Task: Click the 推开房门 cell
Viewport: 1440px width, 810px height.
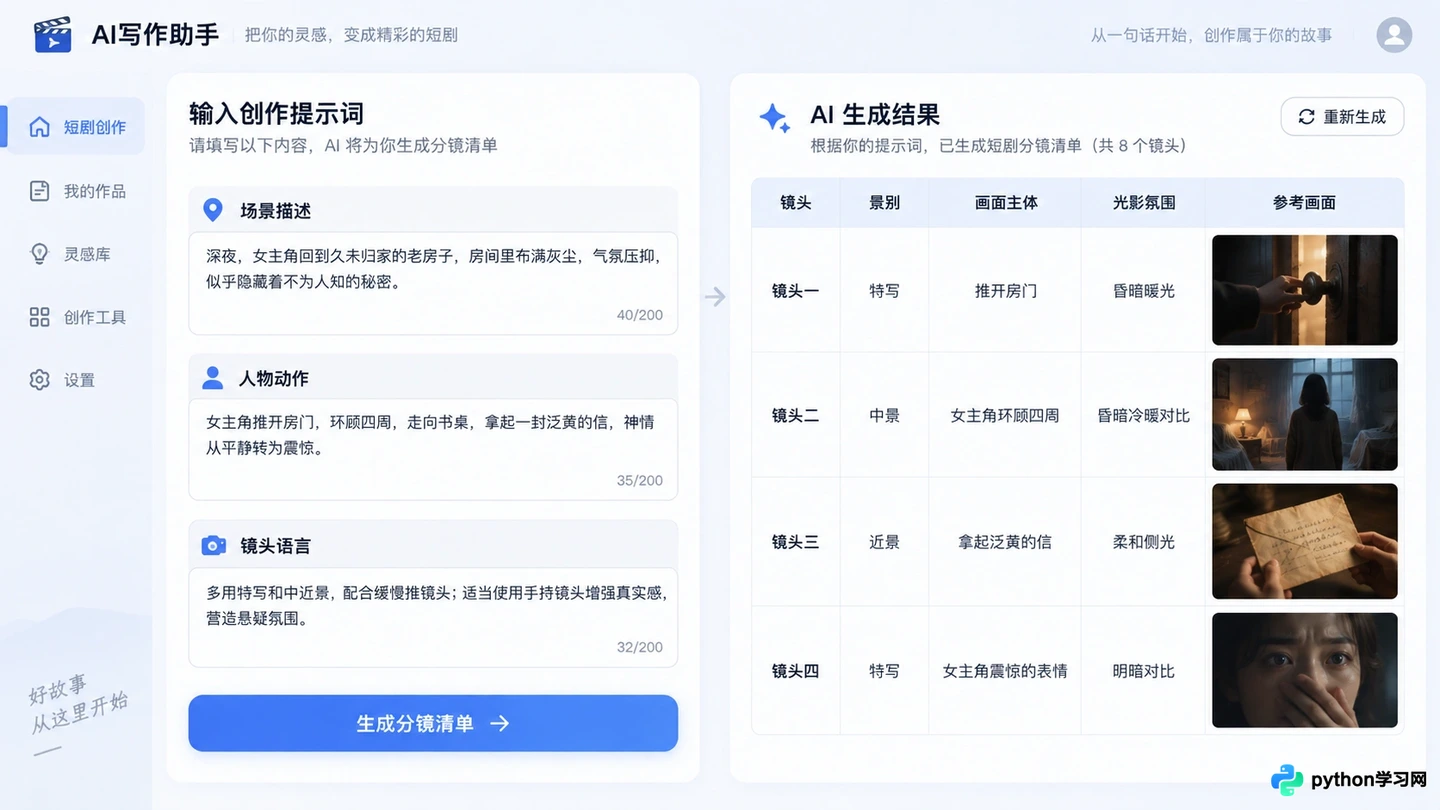Action: tap(1005, 291)
